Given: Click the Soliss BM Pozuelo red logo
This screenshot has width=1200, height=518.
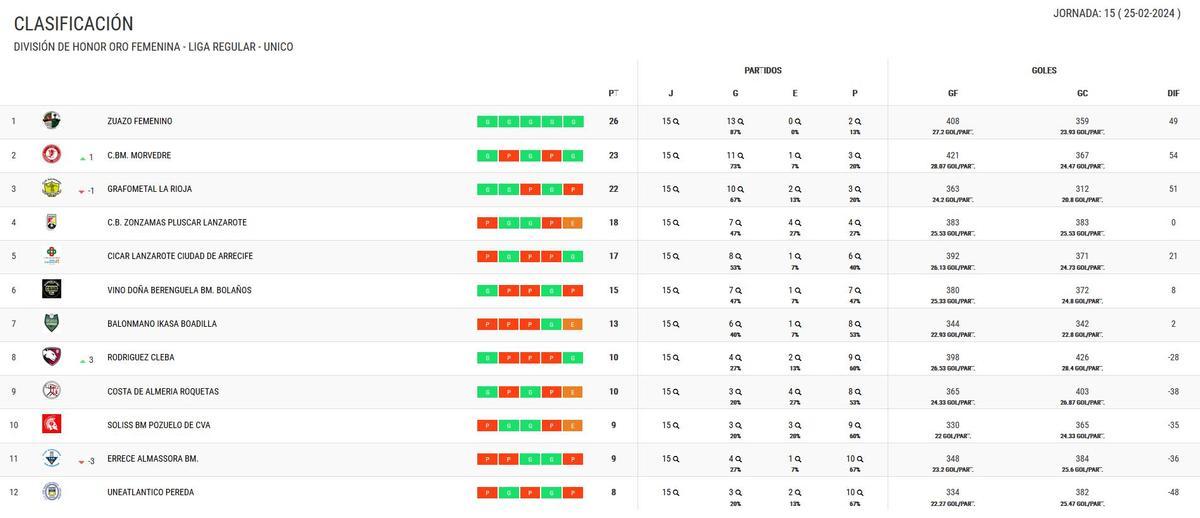Looking at the screenshot, I should (52, 424).
